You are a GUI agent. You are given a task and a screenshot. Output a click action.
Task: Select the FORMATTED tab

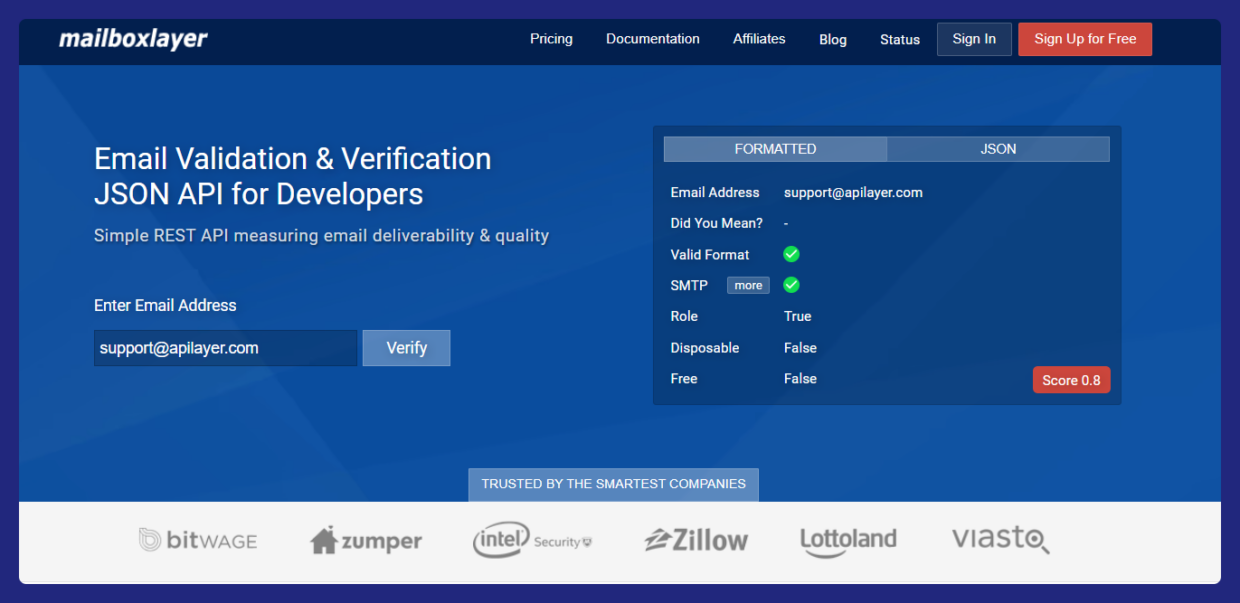(775, 149)
